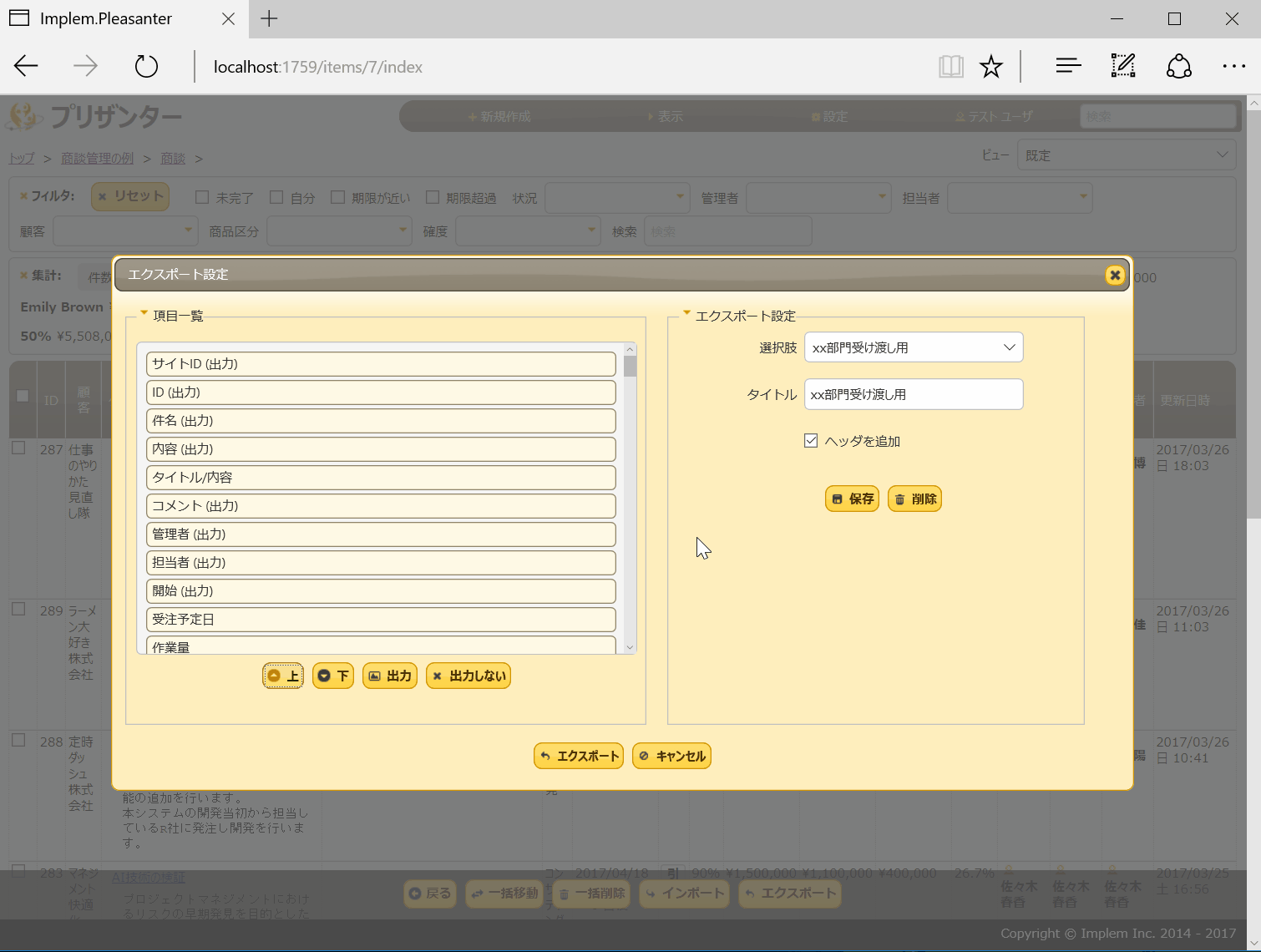The width and height of the screenshot is (1261, 952).
Task: Click the dialog's エクスポート button
Action: point(579,756)
